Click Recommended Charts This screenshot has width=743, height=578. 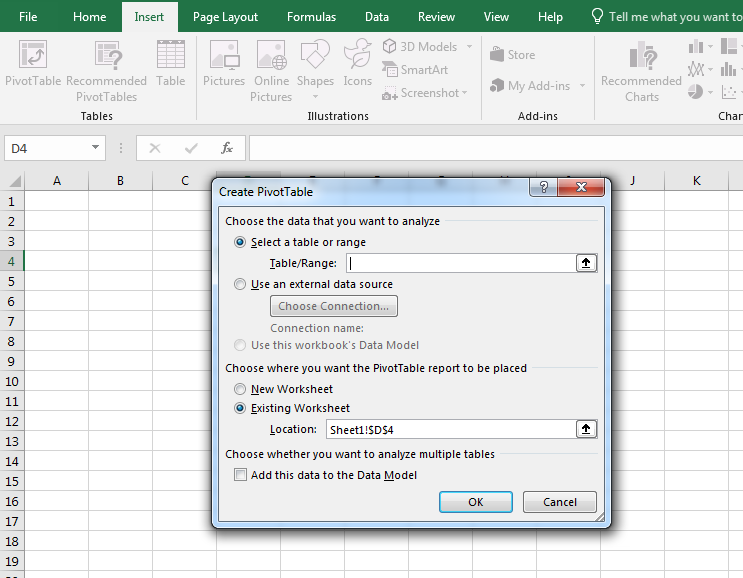(642, 71)
